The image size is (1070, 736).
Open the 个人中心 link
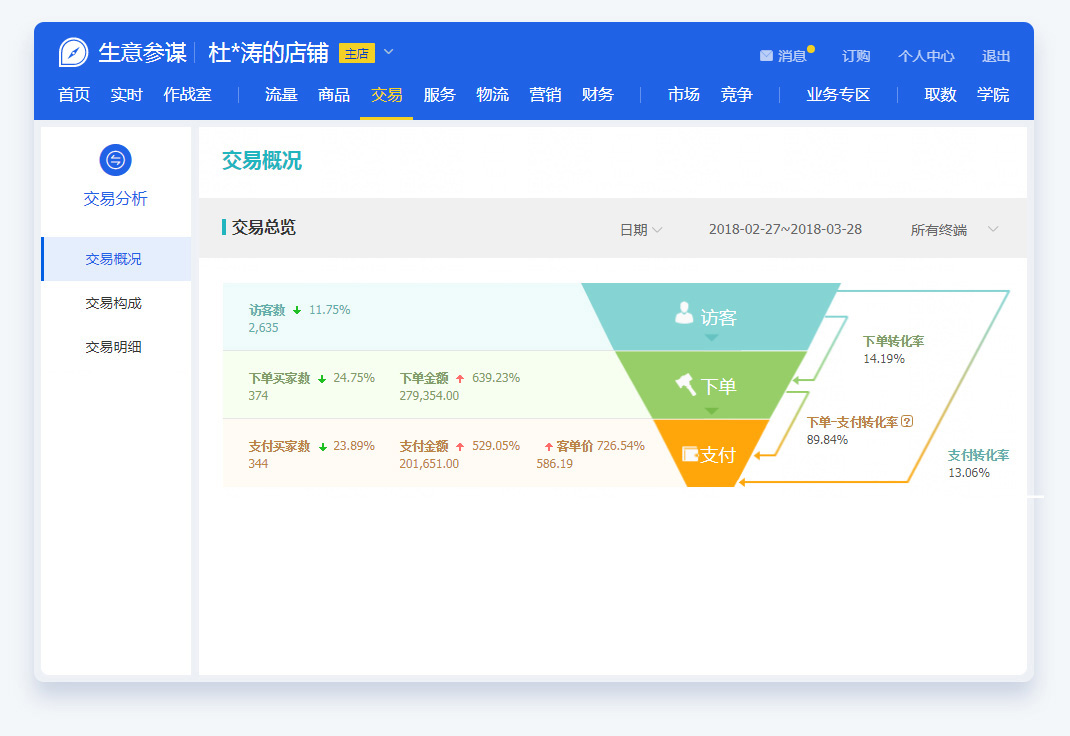tap(926, 56)
